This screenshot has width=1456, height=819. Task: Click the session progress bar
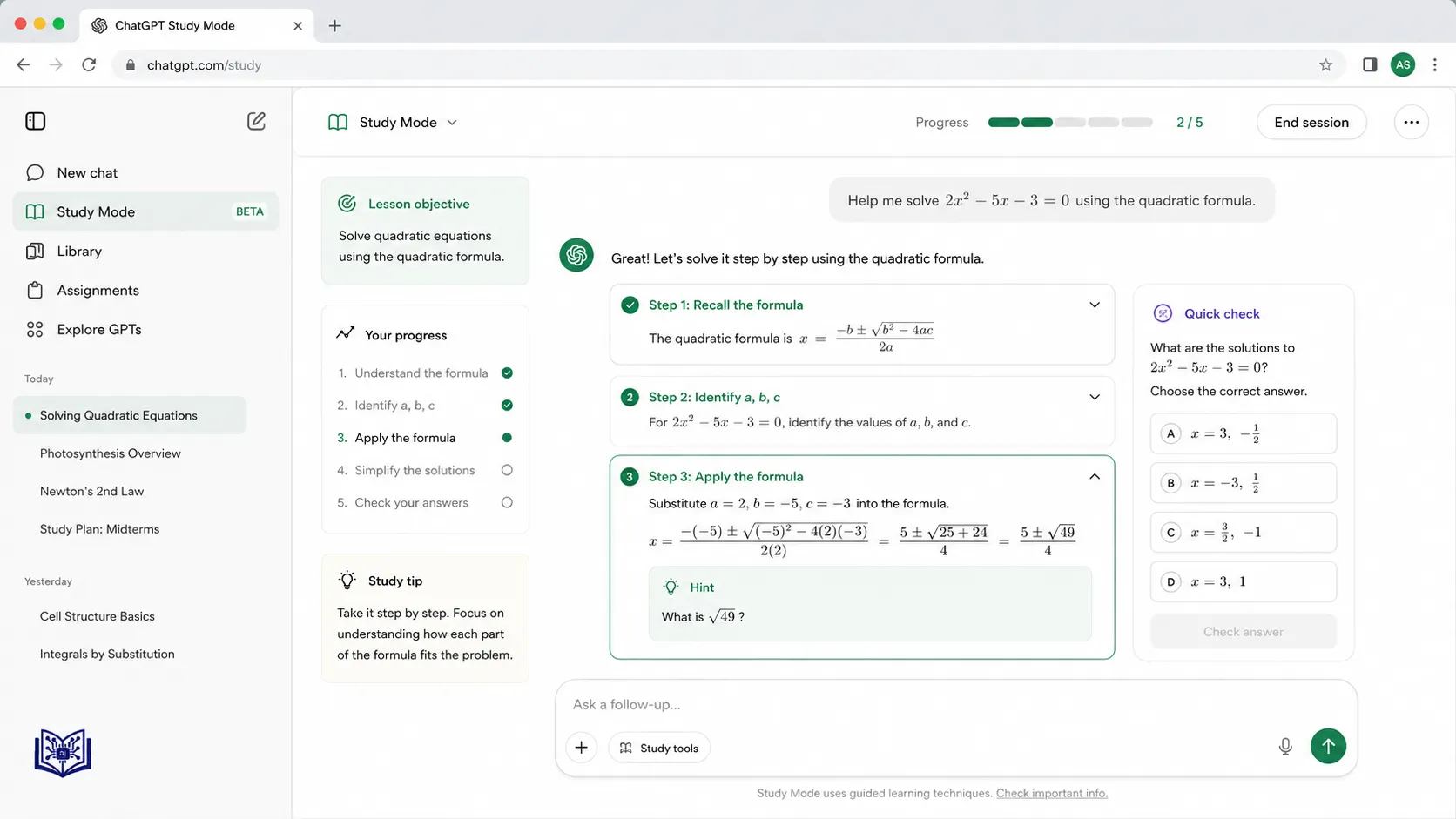[x=1070, y=122]
